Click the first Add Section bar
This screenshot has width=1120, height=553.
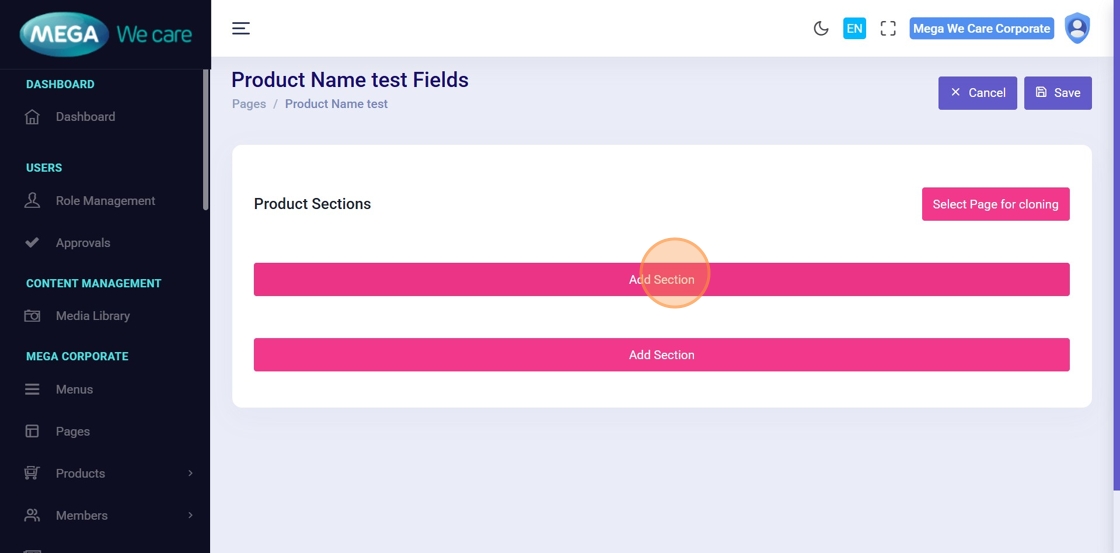pos(661,279)
